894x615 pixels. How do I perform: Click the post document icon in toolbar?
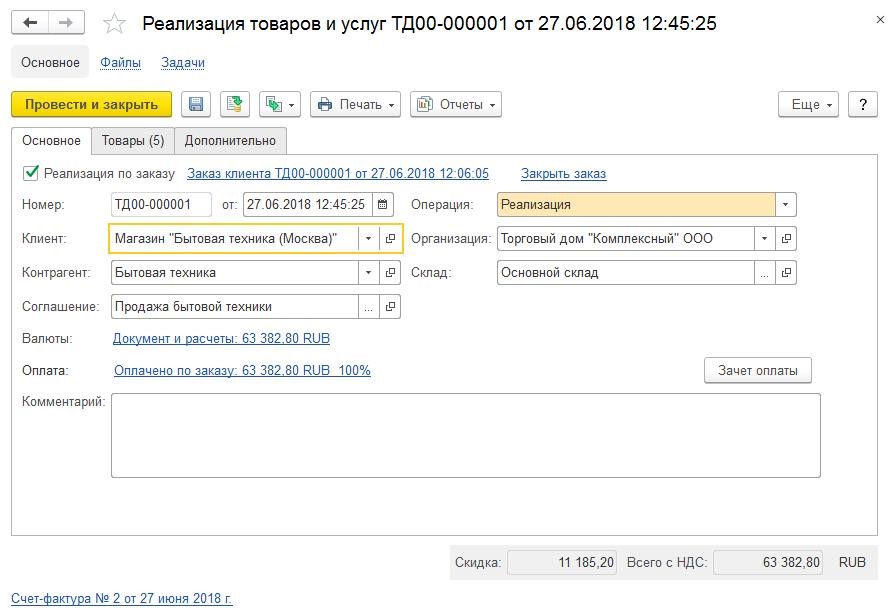(x=235, y=104)
